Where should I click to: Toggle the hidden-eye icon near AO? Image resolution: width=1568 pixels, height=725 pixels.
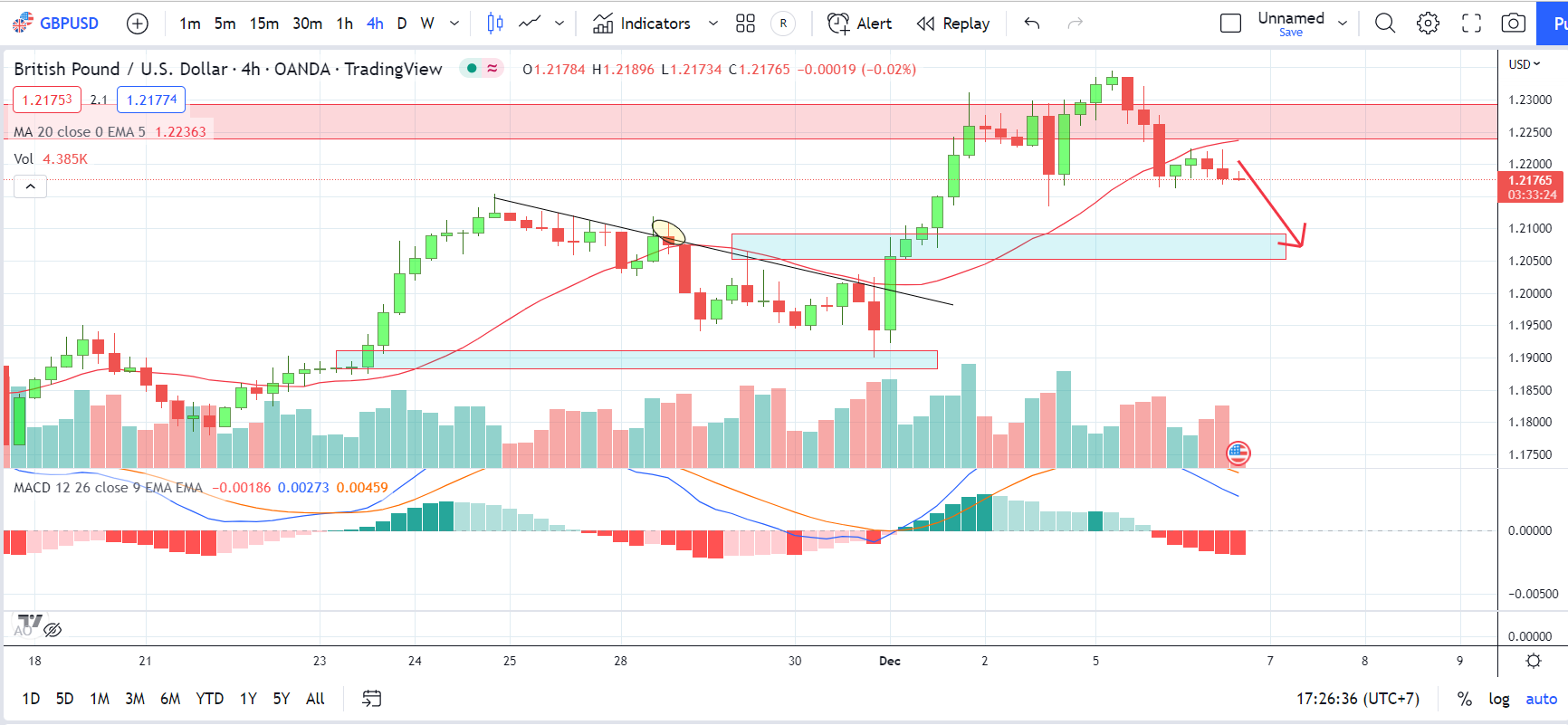click(x=53, y=630)
